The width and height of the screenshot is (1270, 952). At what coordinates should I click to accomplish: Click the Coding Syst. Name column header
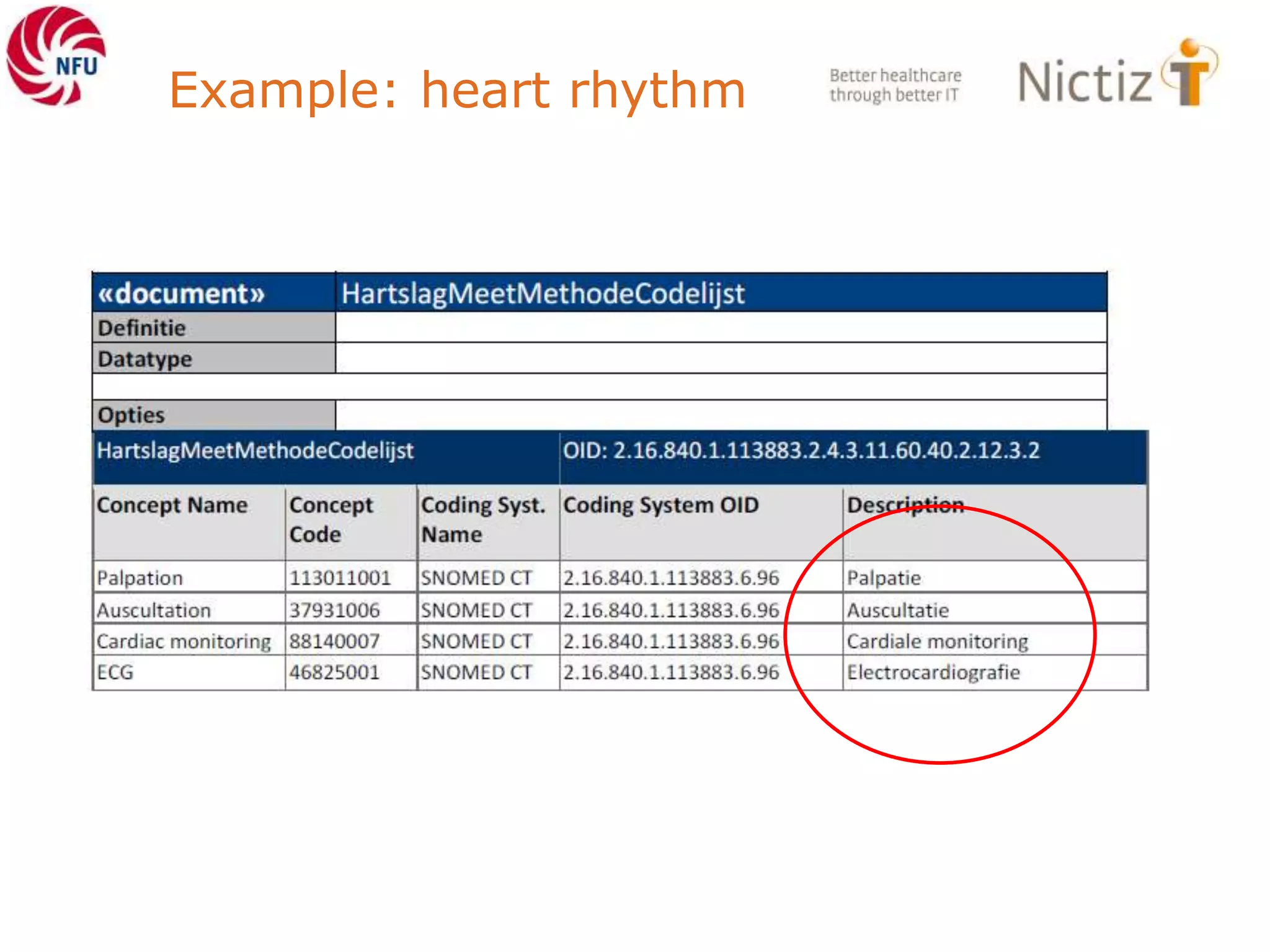(489, 522)
